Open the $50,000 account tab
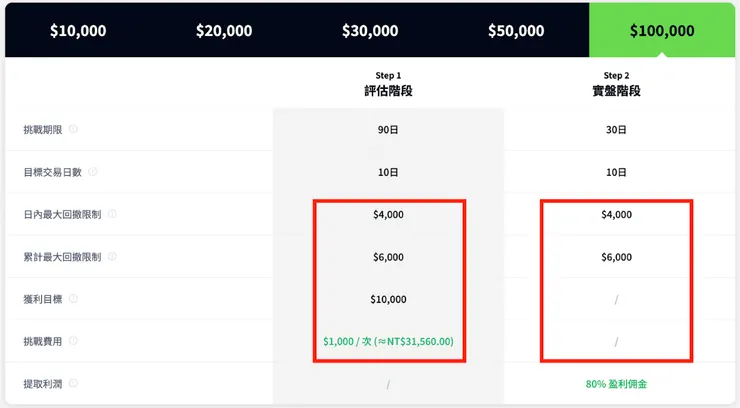 pos(516,30)
